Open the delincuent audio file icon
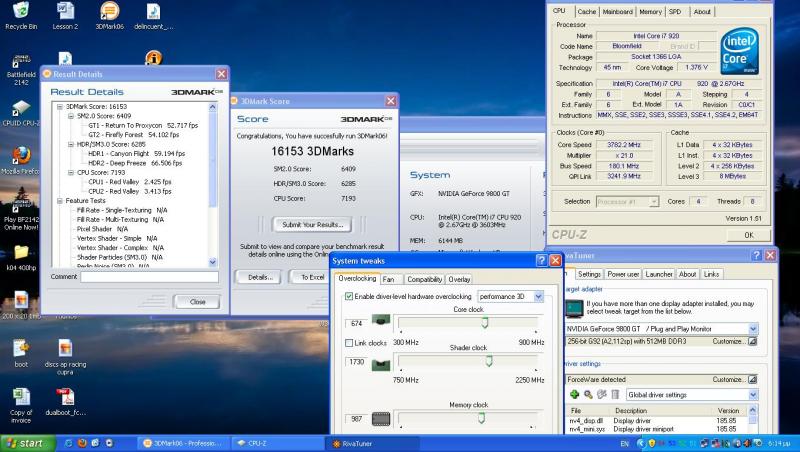Screen dimensions: 800x452 pos(154,10)
